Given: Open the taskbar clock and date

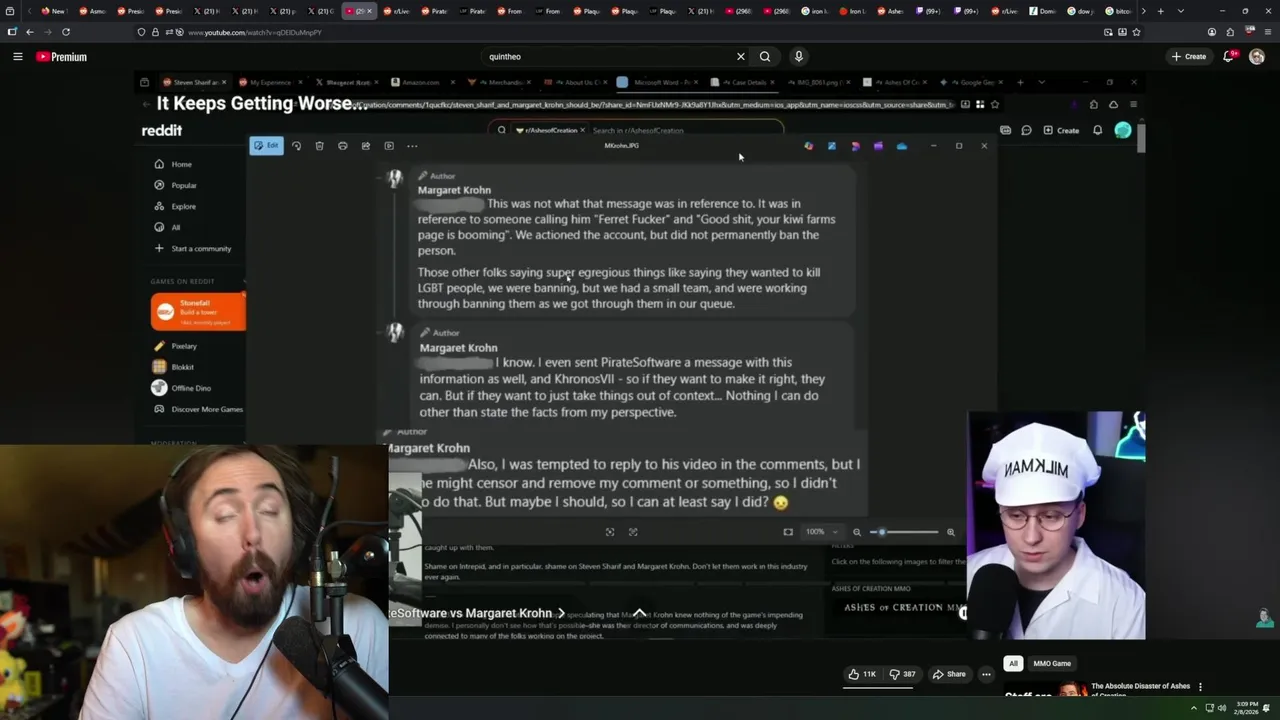Looking at the screenshot, I should (1247, 708).
